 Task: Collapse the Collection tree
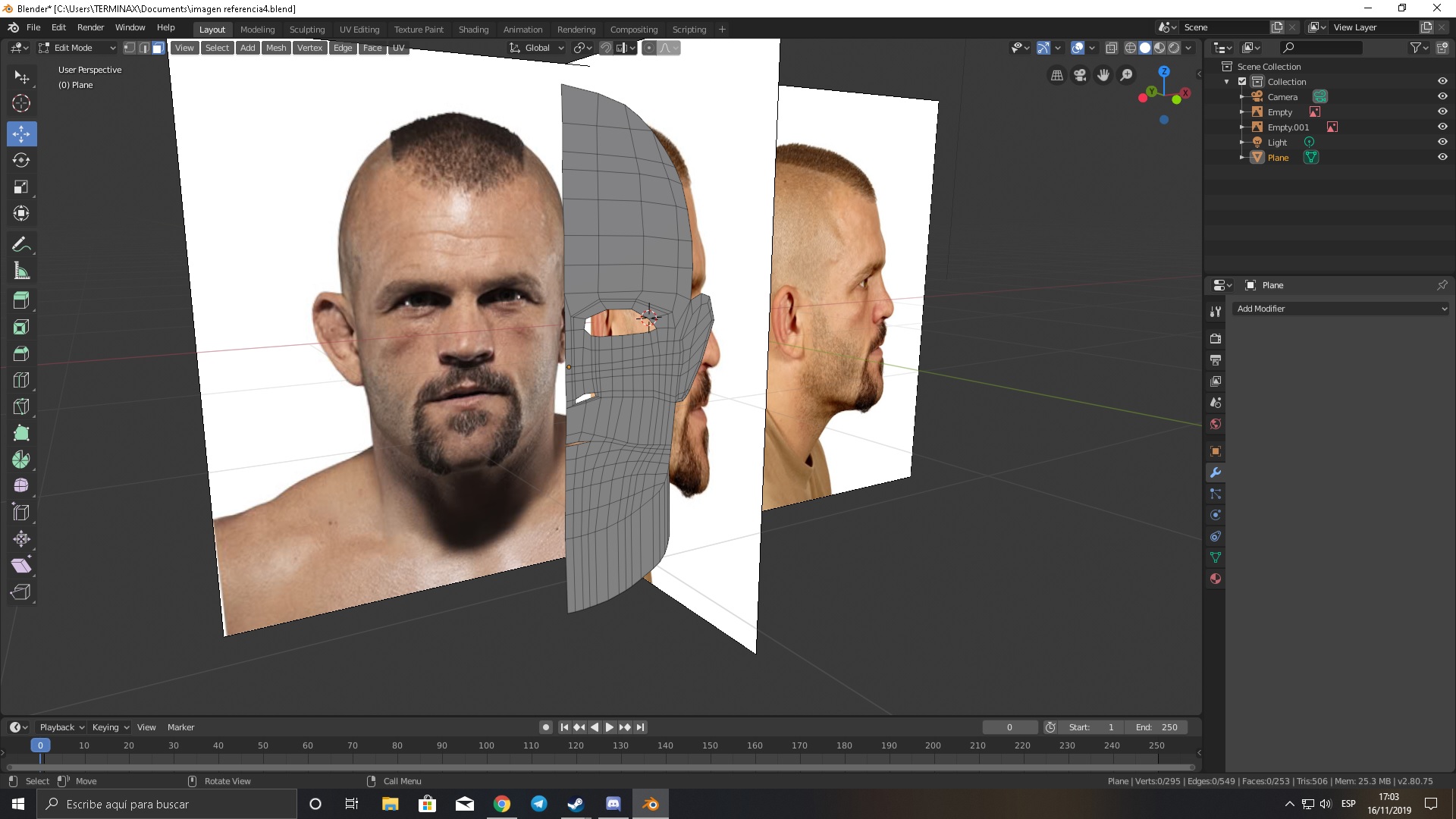pyautogui.click(x=1227, y=81)
